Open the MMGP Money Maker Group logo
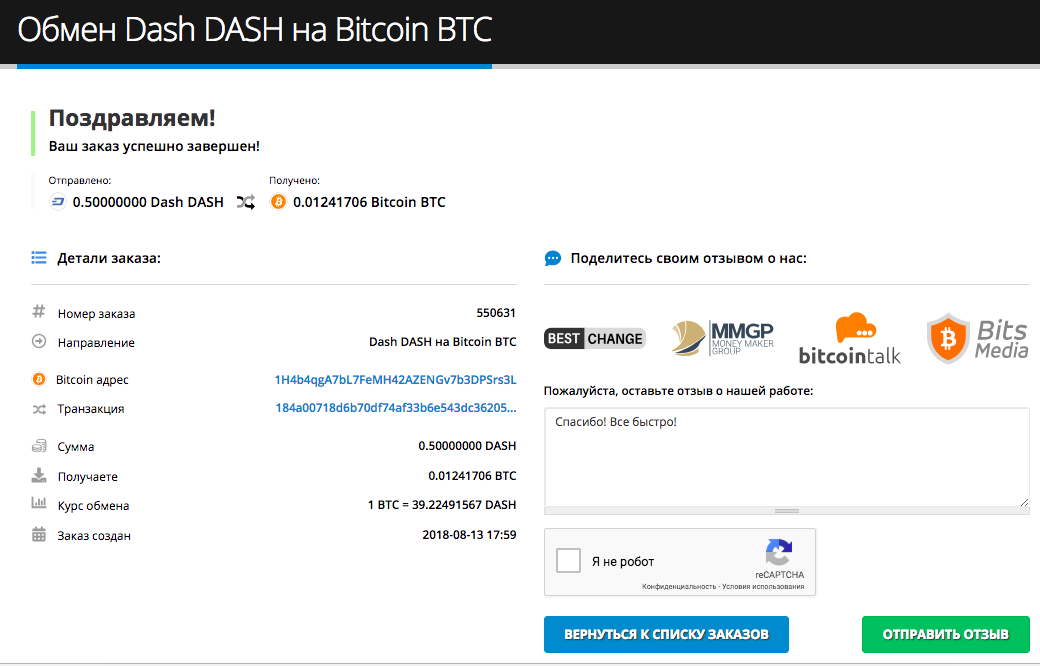The width and height of the screenshot is (1040, 666). click(722, 338)
